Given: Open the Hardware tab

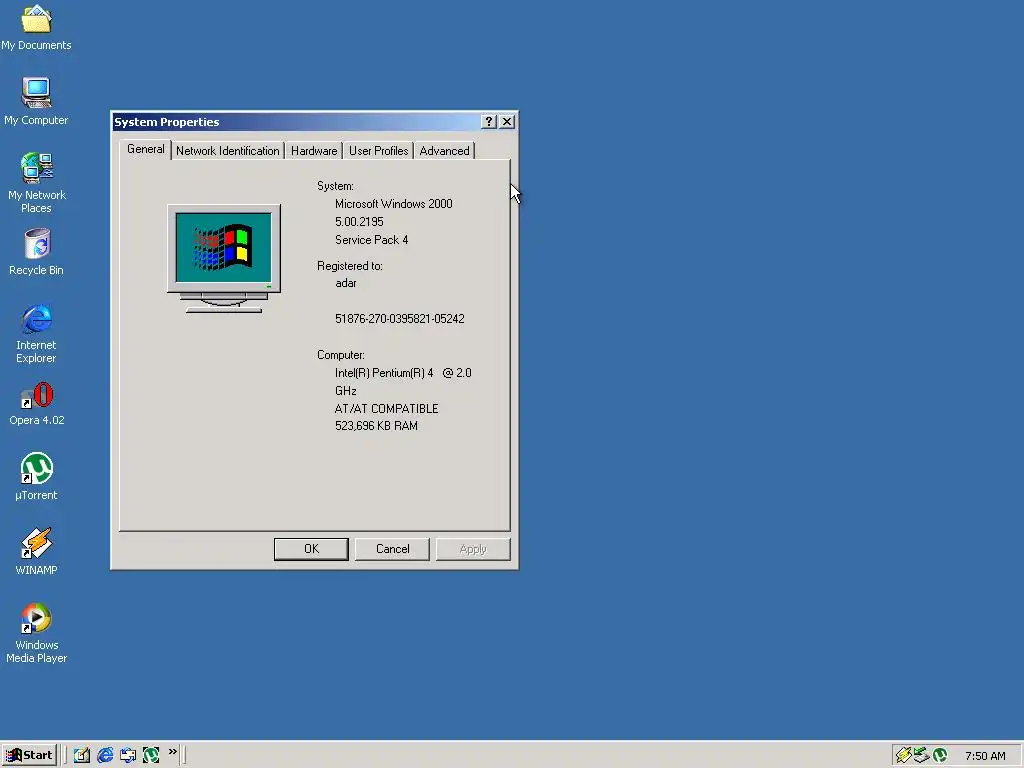Looking at the screenshot, I should [x=314, y=151].
